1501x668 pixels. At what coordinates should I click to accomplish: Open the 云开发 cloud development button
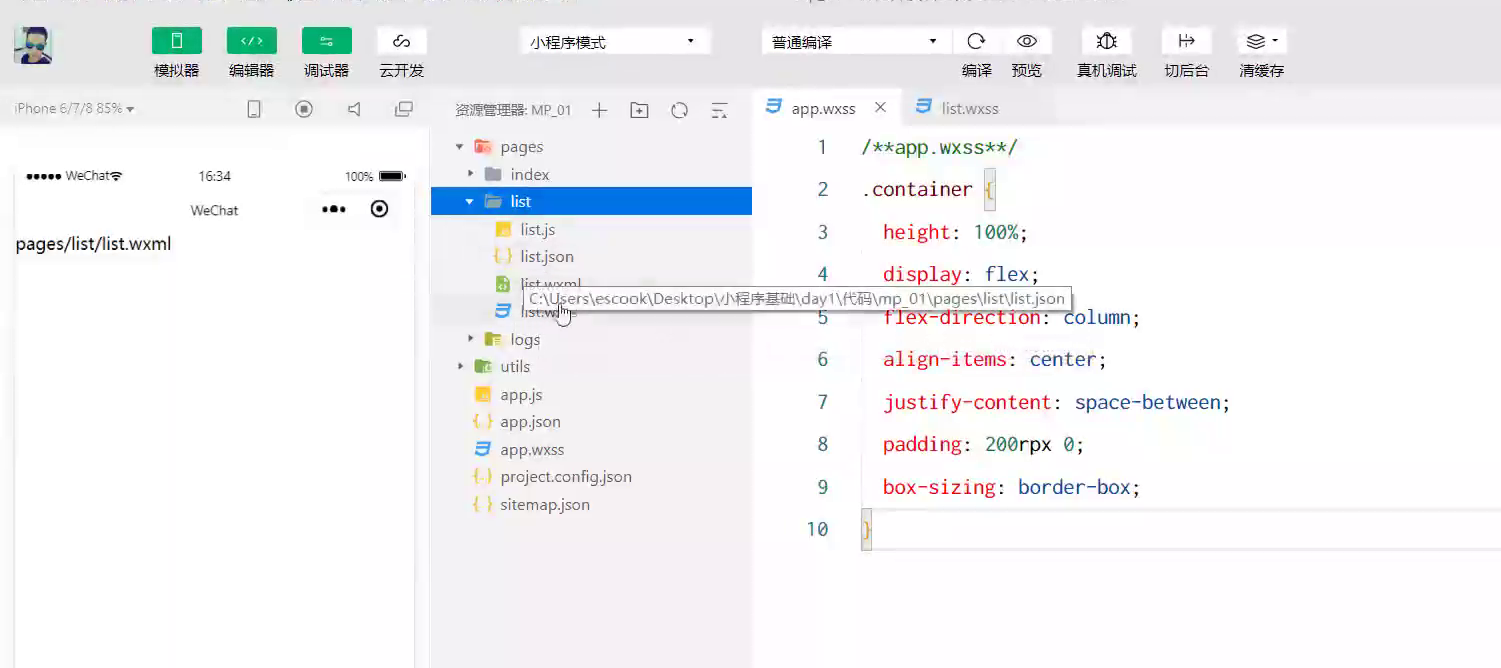click(402, 41)
